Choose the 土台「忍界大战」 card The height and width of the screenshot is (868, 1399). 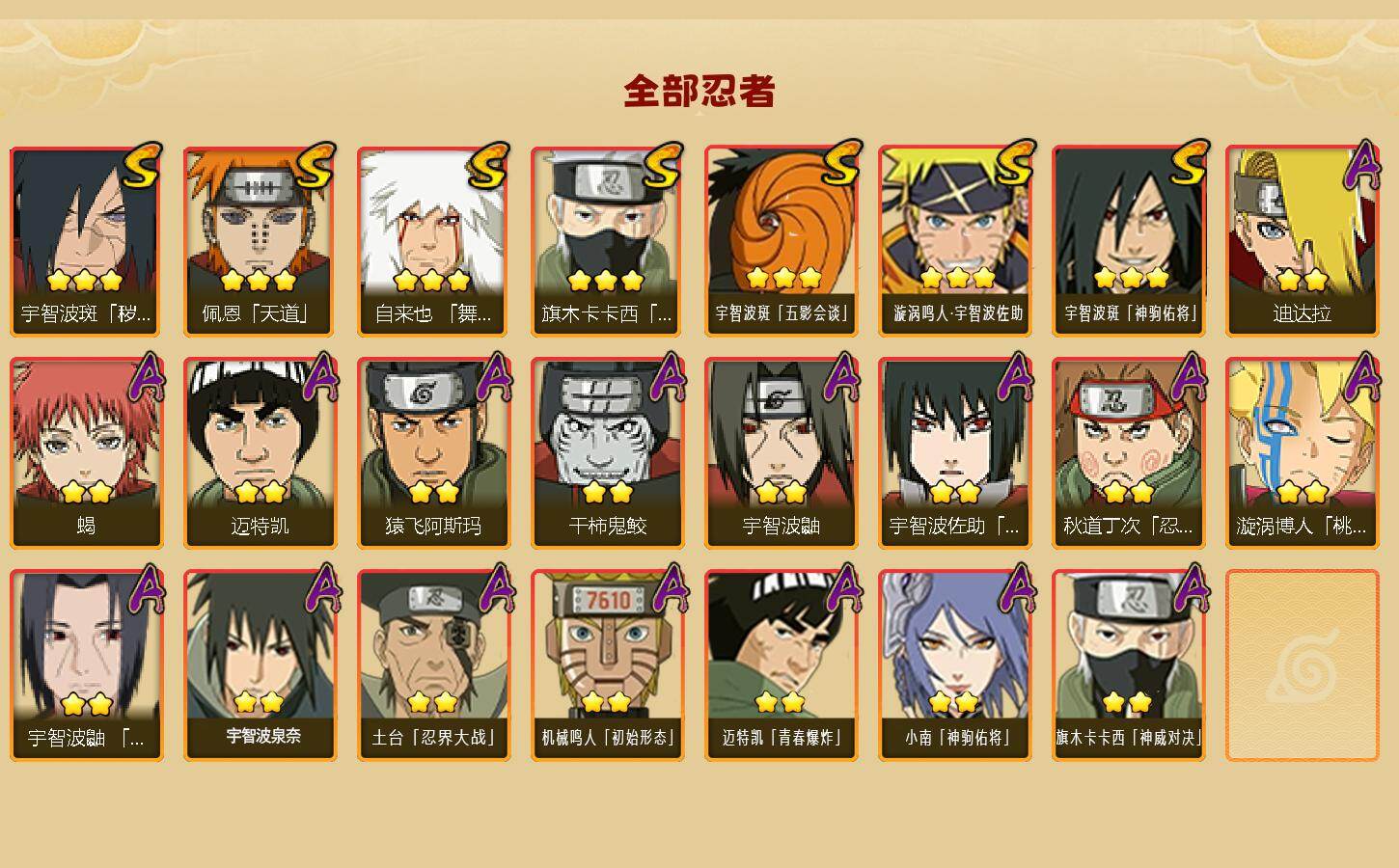tap(434, 665)
